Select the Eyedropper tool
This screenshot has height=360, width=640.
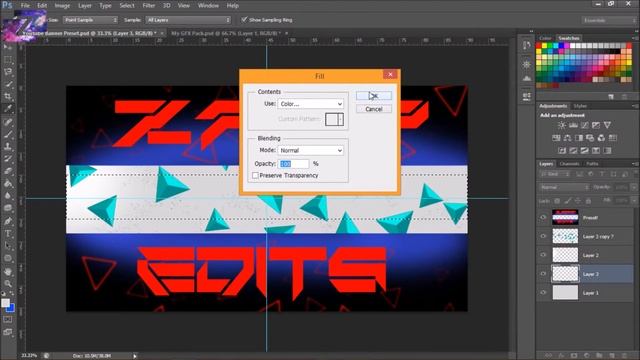coord(8,109)
